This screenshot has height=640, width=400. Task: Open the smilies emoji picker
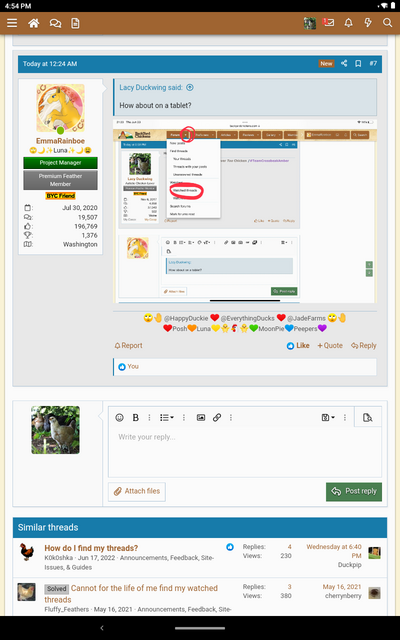(x=119, y=418)
